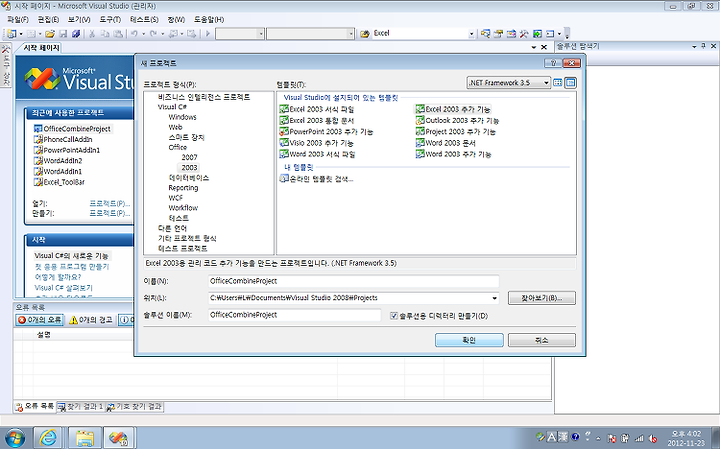Switch templates to large icons view
The height and width of the screenshot is (449, 720).
click(557, 83)
